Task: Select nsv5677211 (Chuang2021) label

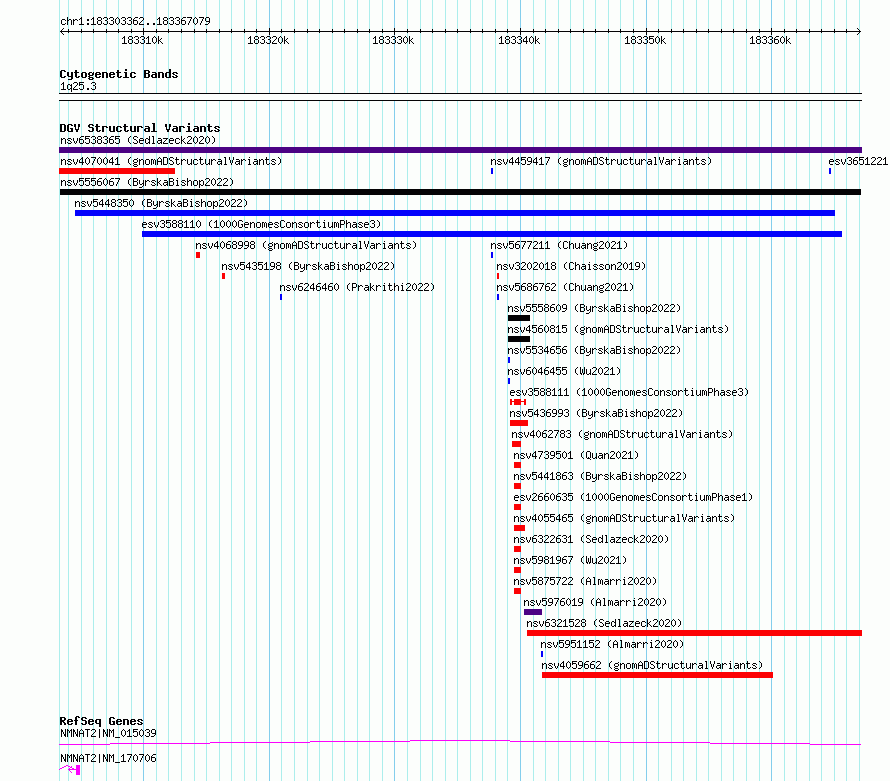Action: pyautogui.click(x=559, y=245)
